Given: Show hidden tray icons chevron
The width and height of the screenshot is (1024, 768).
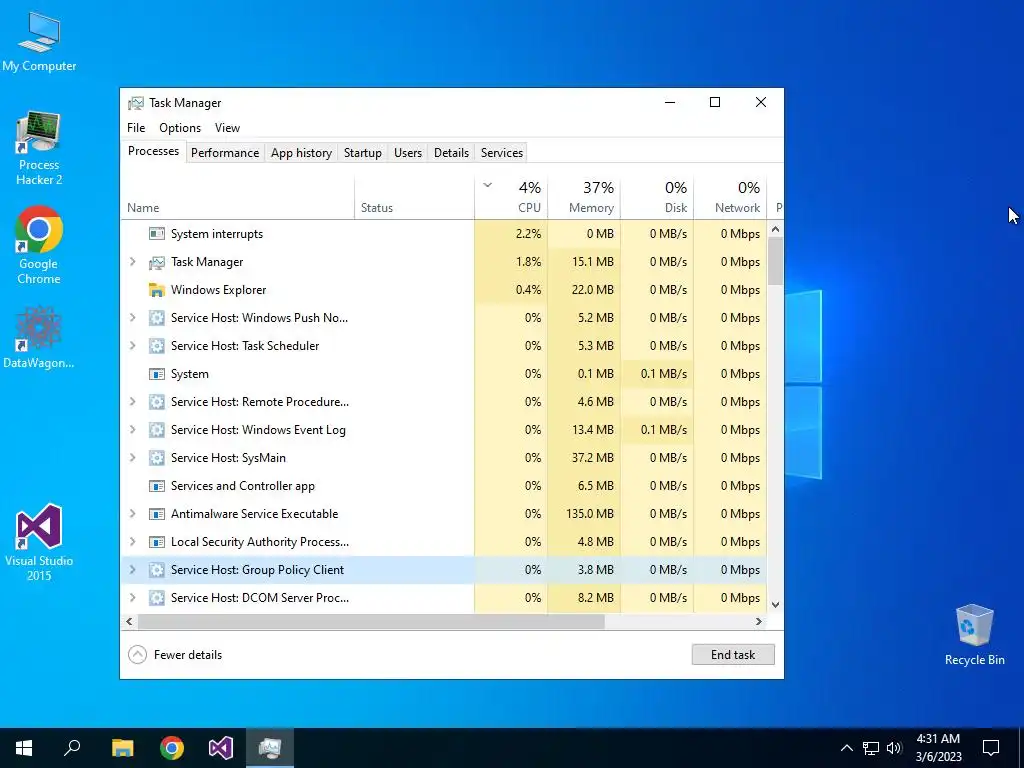Looking at the screenshot, I should coord(846,748).
